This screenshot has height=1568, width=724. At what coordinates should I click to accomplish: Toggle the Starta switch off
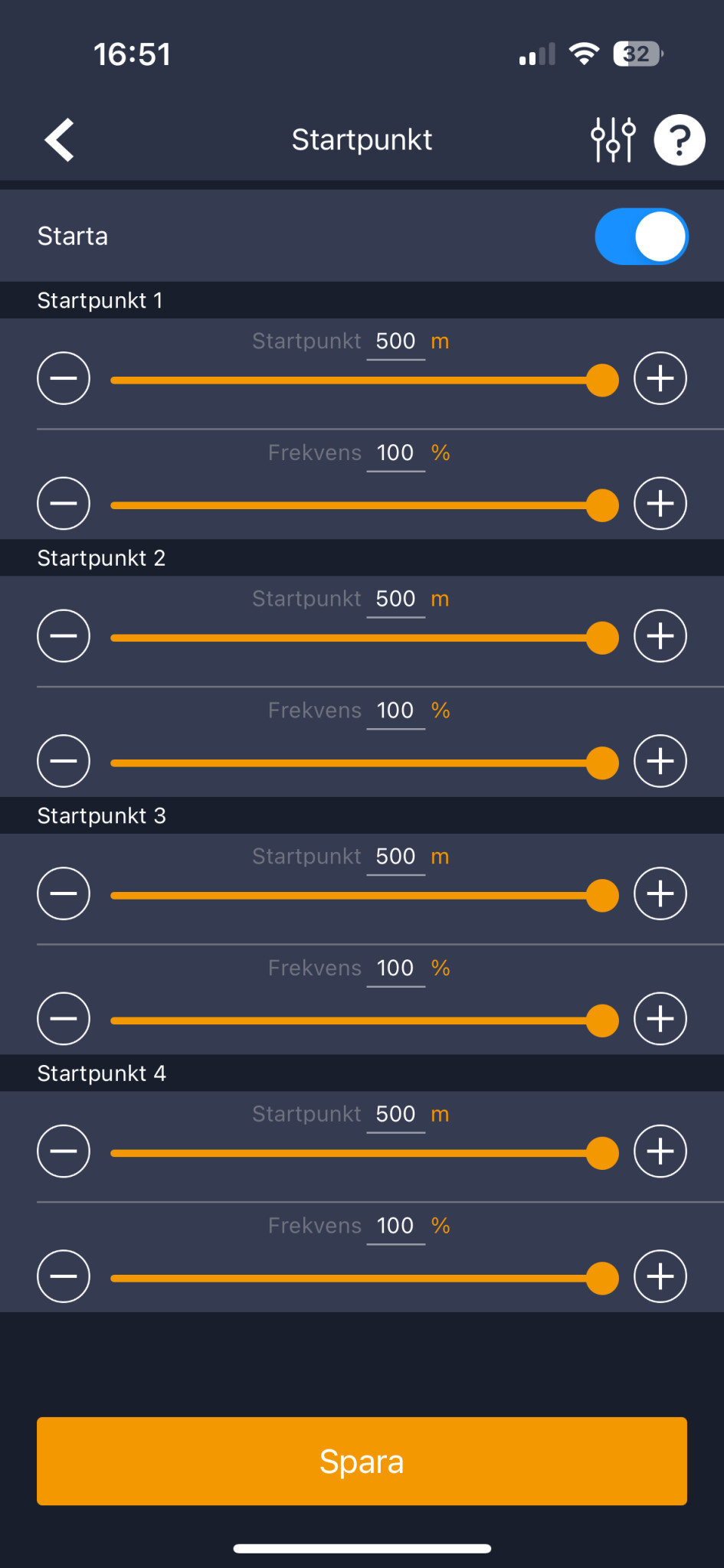[x=641, y=237]
